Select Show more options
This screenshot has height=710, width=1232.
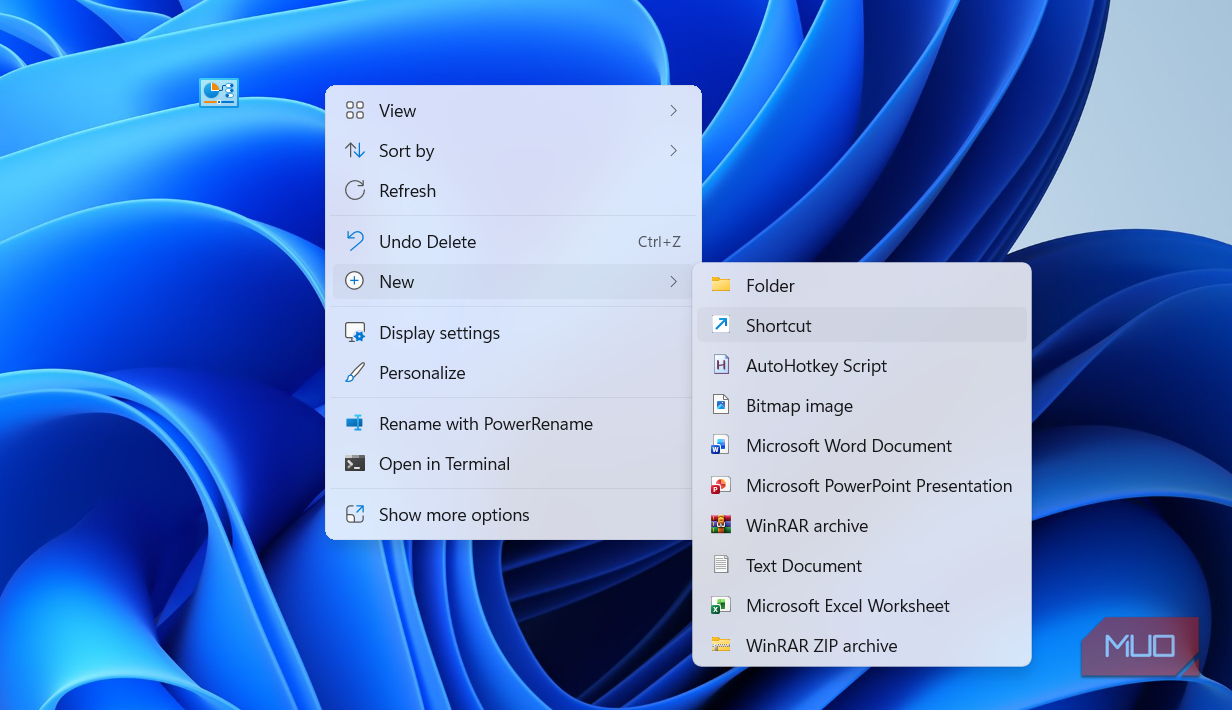coord(513,514)
